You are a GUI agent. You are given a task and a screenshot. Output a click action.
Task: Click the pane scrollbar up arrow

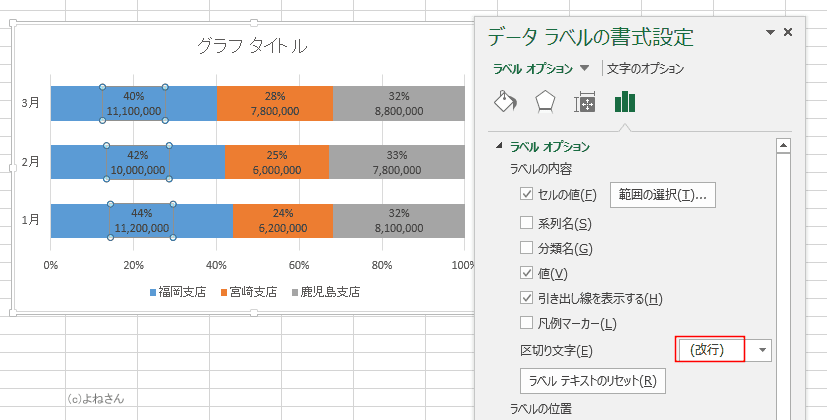(x=783, y=146)
